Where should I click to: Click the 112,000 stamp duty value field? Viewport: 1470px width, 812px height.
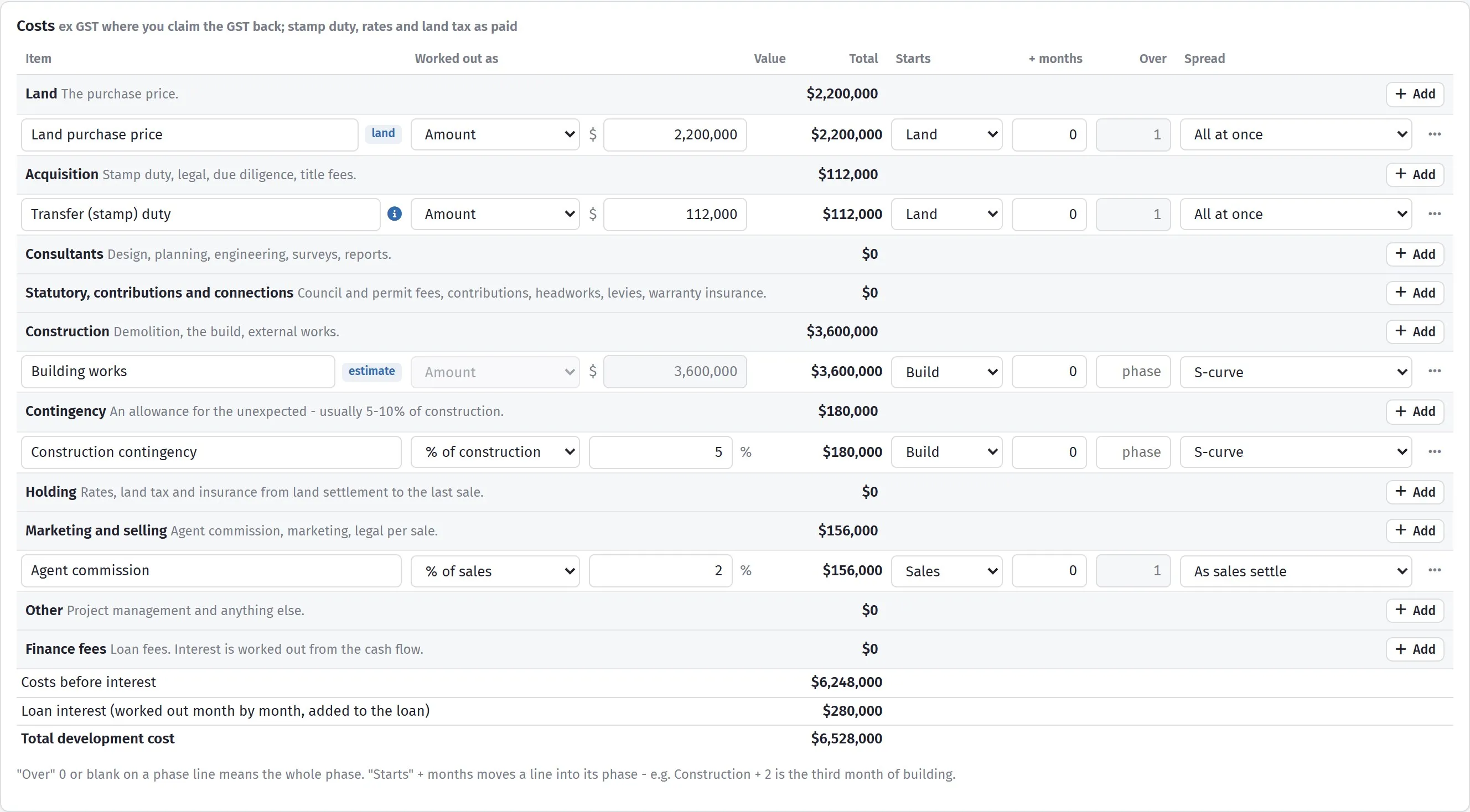(x=675, y=215)
